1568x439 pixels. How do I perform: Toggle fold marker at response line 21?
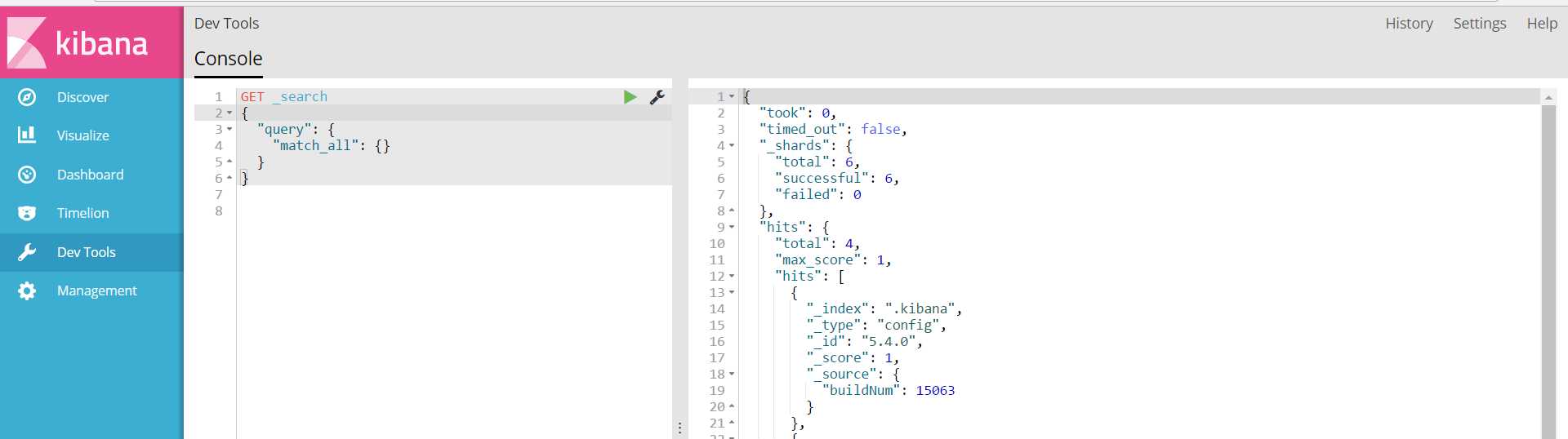coord(732,423)
